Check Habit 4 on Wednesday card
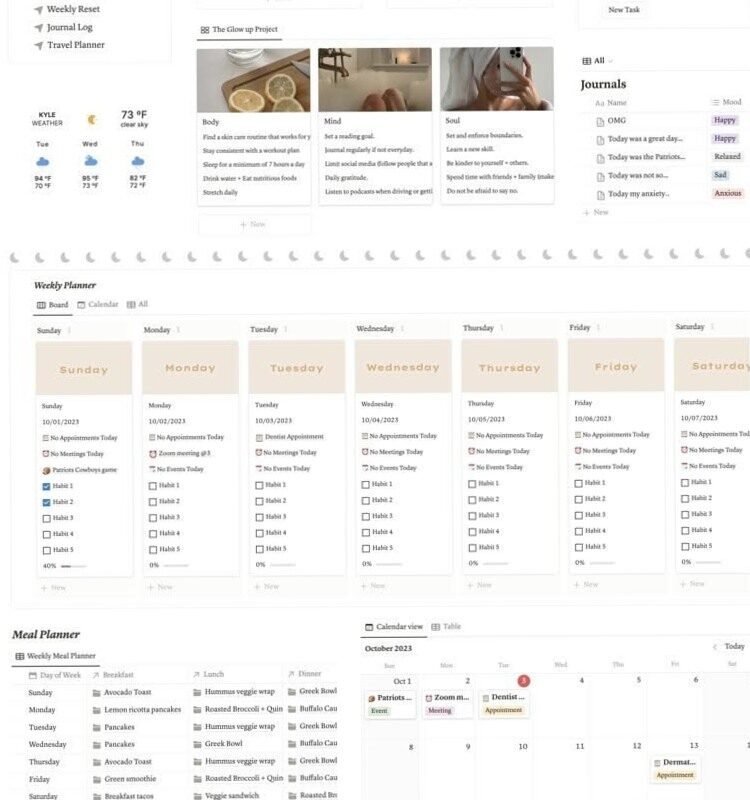This screenshot has width=750, height=800. (366, 532)
